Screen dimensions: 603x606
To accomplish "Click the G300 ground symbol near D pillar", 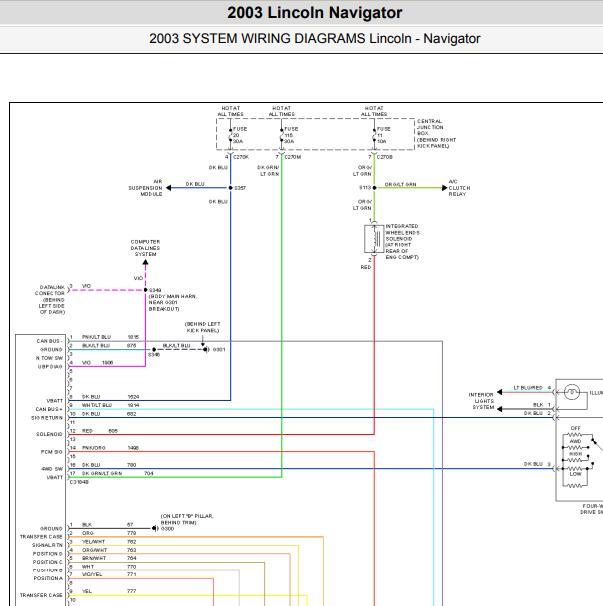I will pyautogui.click(x=155, y=528).
